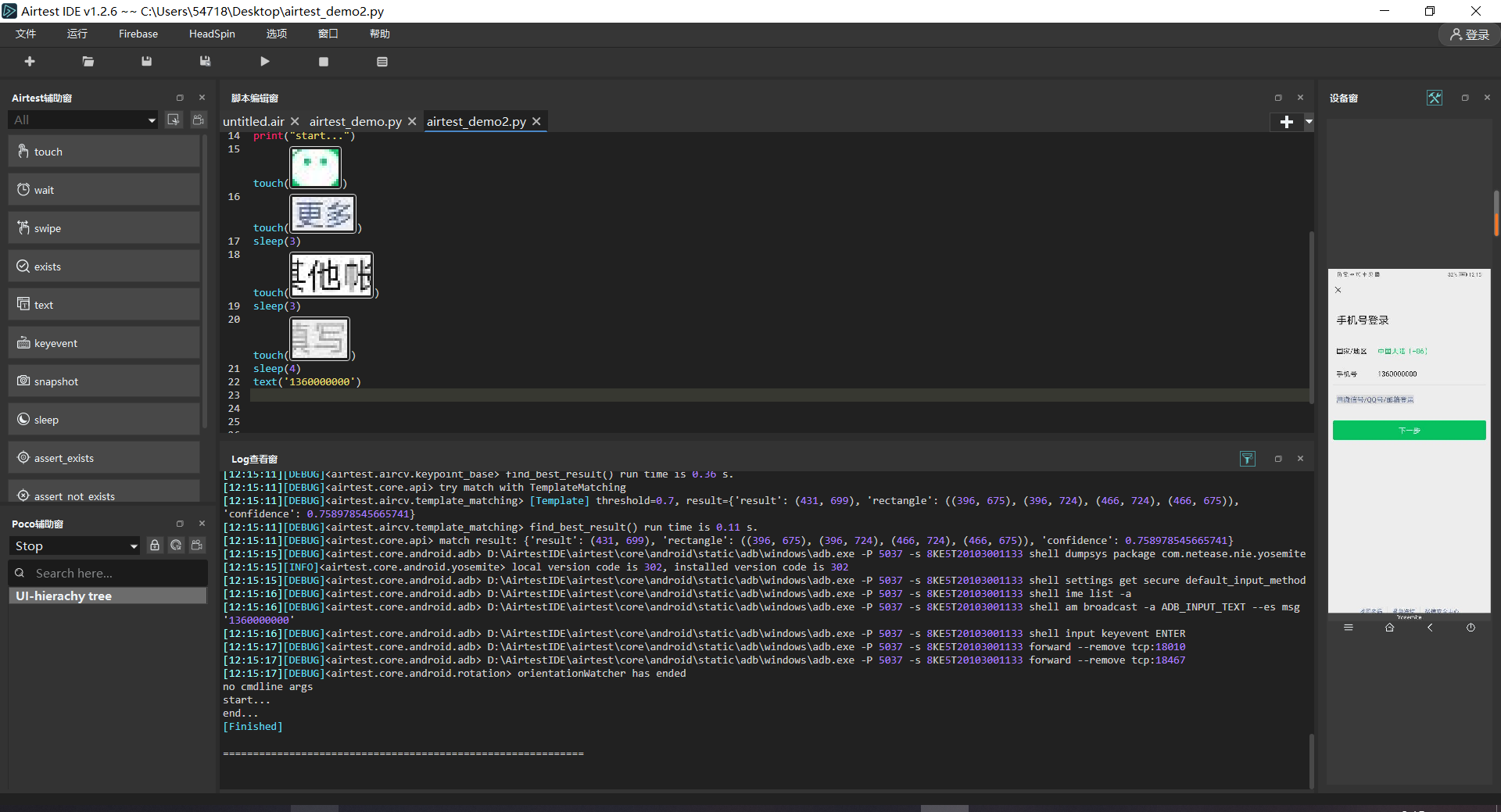Viewport: 1501px width, 812px height.
Task: Click the green face template image
Action: (x=316, y=167)
